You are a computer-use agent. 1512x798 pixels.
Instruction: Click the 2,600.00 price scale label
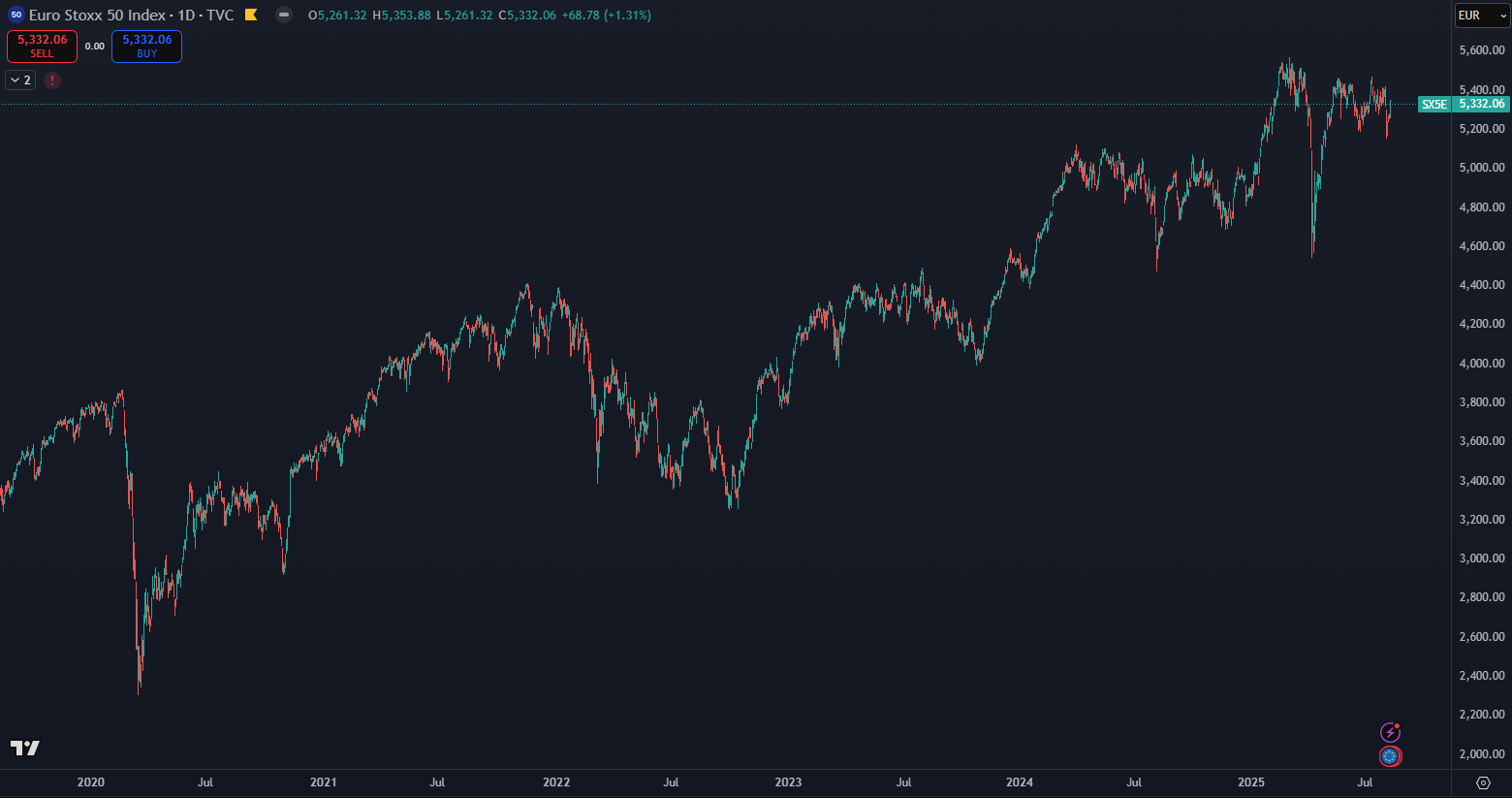pos(1482,637)
